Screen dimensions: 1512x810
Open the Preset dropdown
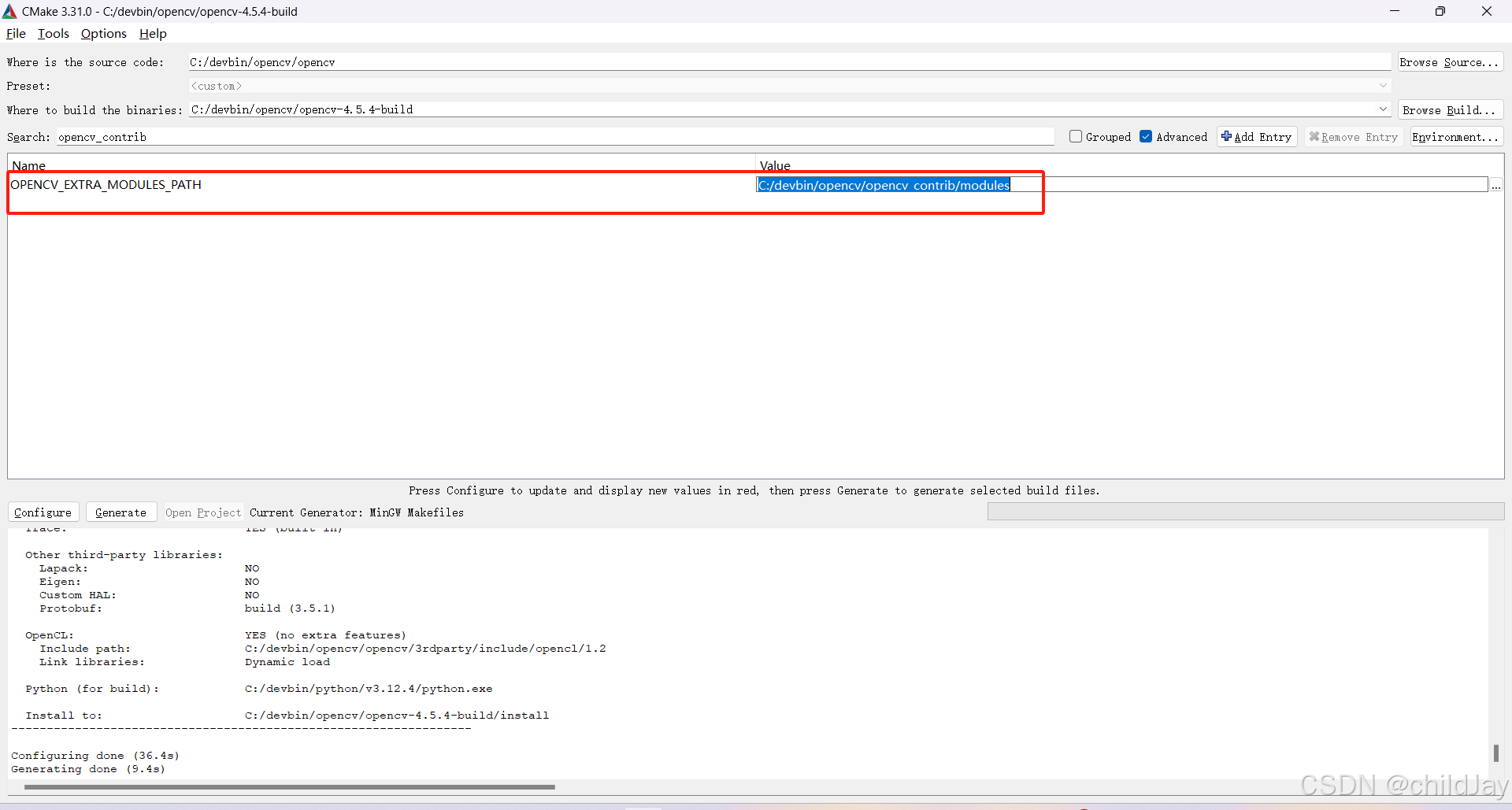(x=789, y=86)
